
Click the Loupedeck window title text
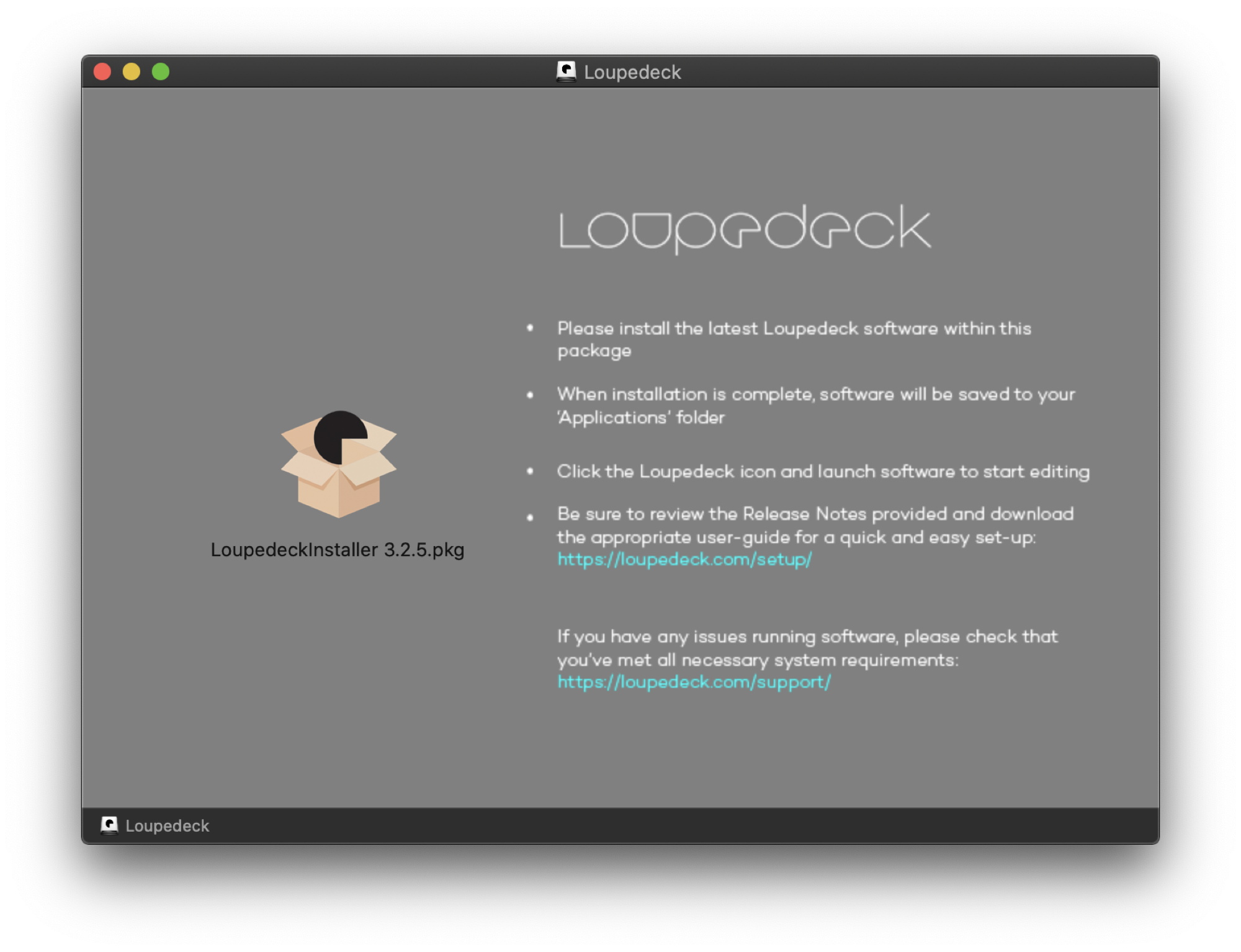[x=632, y=72]
